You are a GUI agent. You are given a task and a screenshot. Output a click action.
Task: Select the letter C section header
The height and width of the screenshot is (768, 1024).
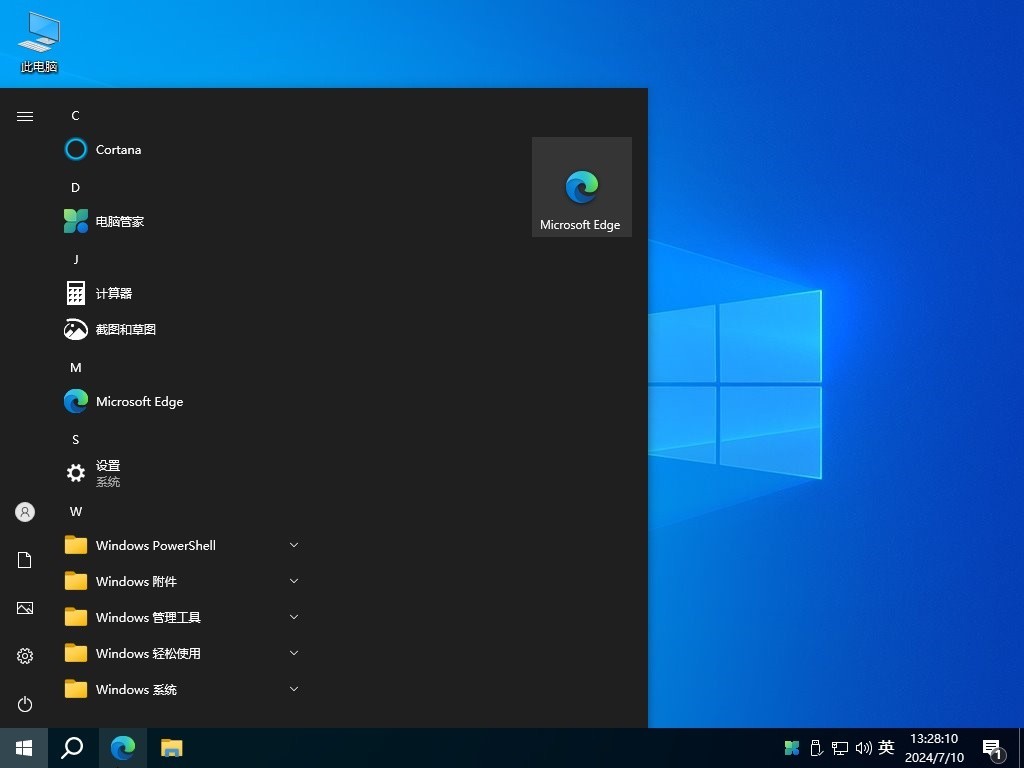click(x=75, y=116)
